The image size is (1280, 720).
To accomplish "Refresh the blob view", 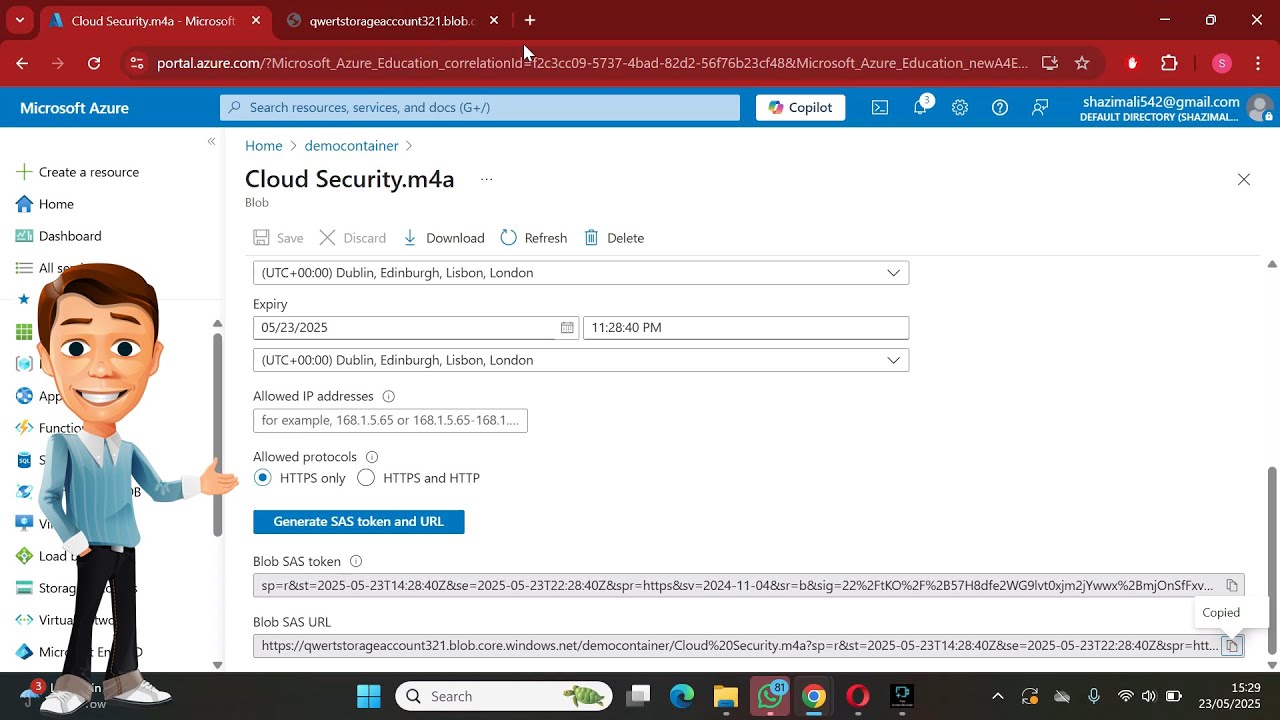I will 534,238.
